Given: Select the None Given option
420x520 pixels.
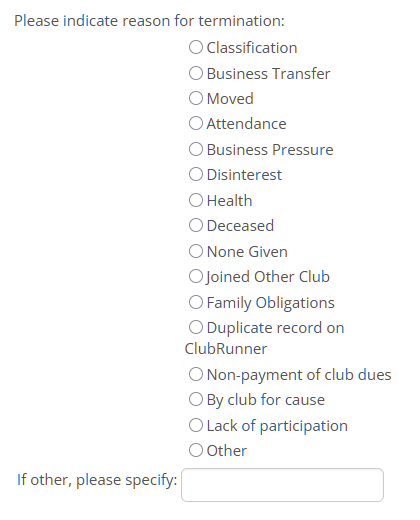Looking at the screenshot, I should pyautogui.click(x=196, y=251).
